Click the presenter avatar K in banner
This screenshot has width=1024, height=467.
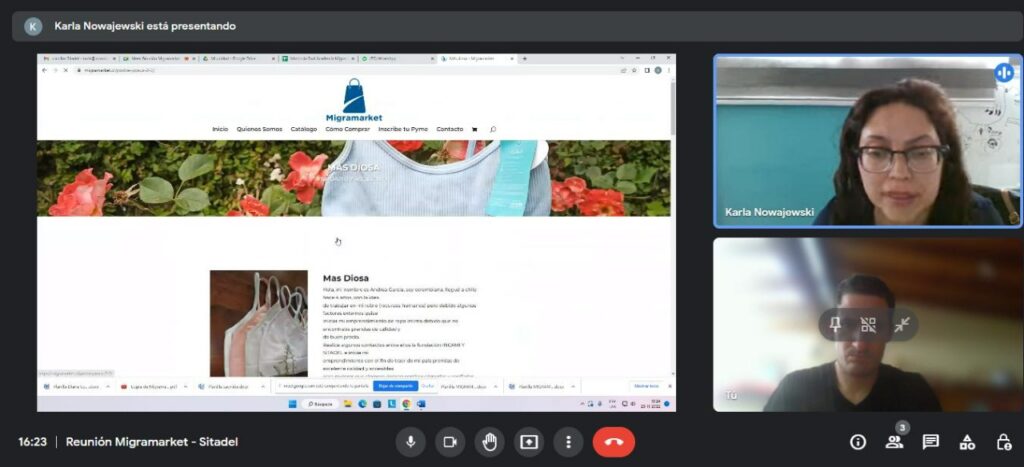coord(33,26)
